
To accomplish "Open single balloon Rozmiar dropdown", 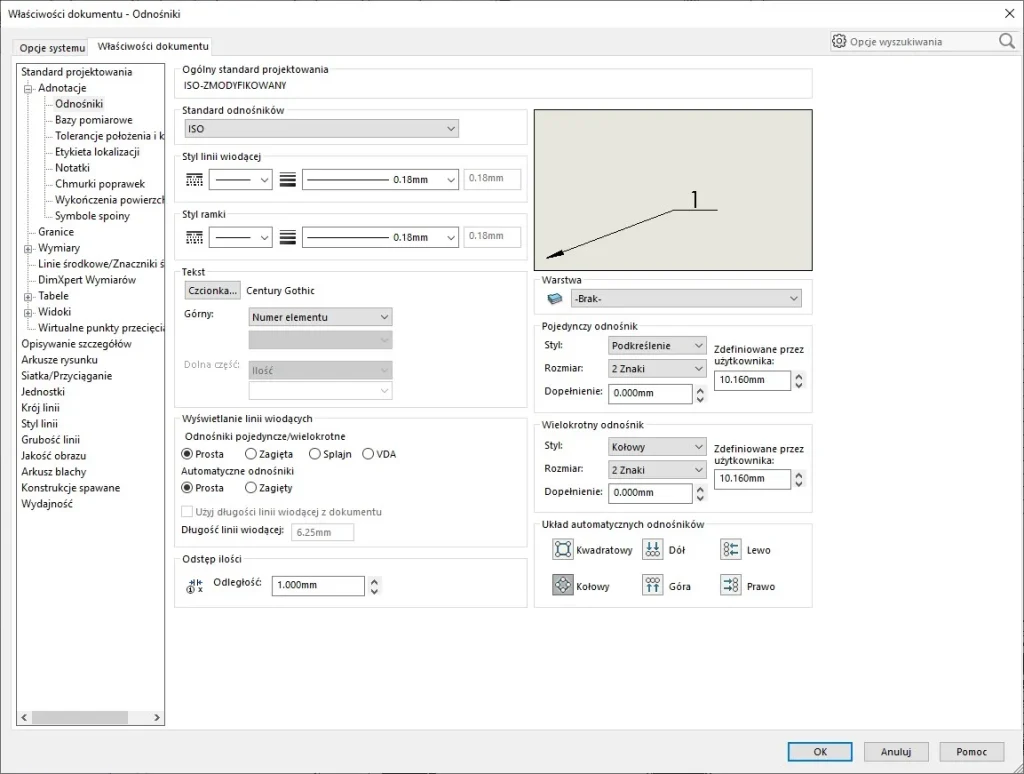I will point(657,369).
